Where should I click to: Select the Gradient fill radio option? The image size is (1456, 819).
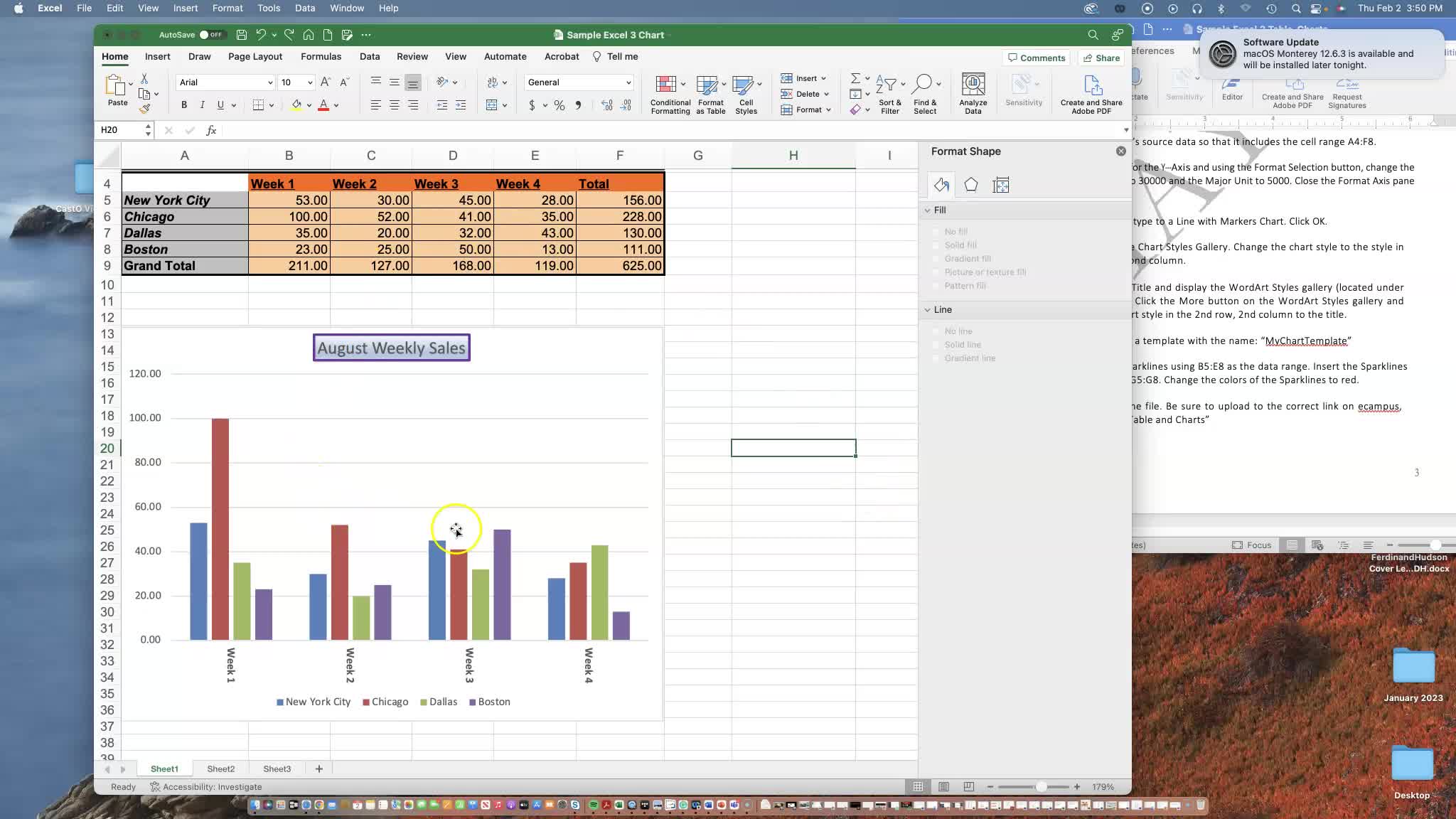(x=936, y=259)
